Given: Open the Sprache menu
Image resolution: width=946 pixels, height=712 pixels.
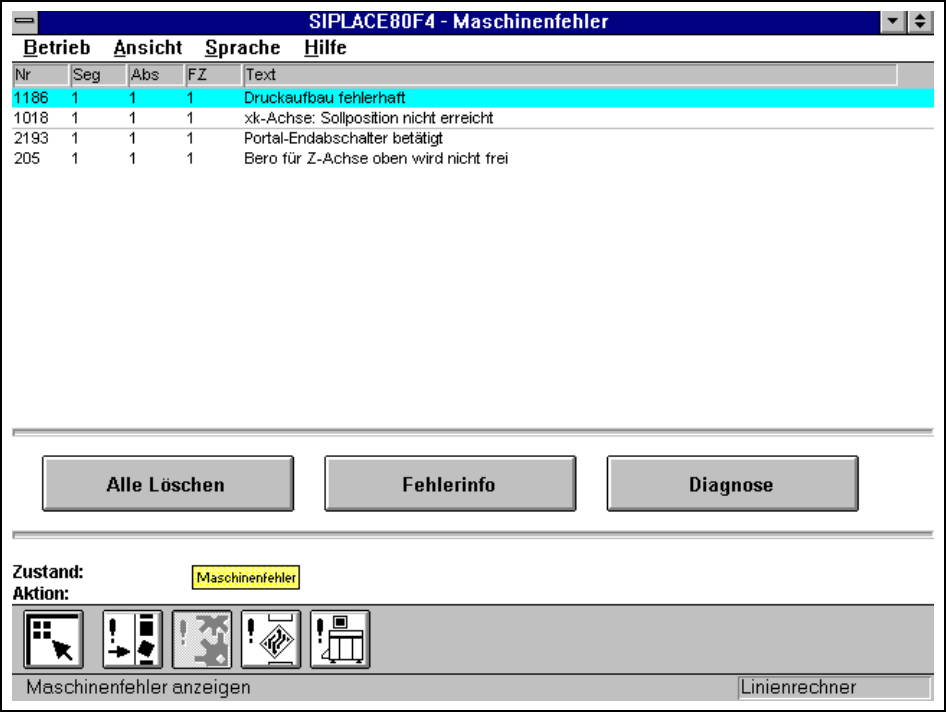Looking at the screenshot, I should (243, 47).
